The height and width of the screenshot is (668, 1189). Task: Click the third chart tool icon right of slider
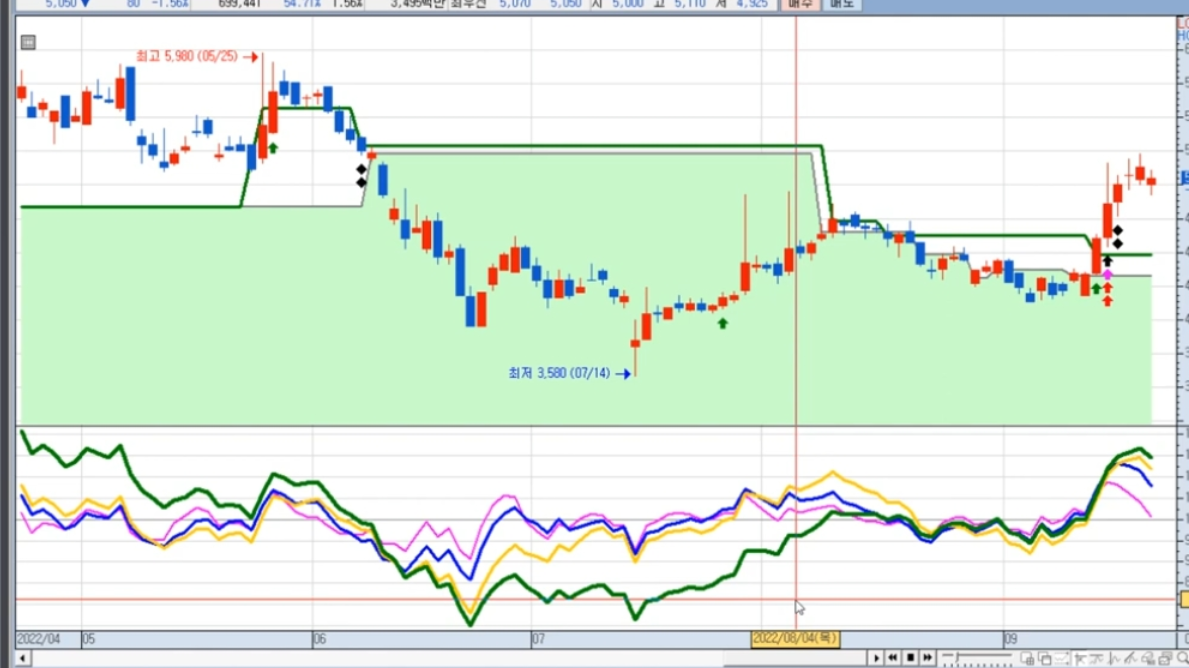coord(1063,658)
